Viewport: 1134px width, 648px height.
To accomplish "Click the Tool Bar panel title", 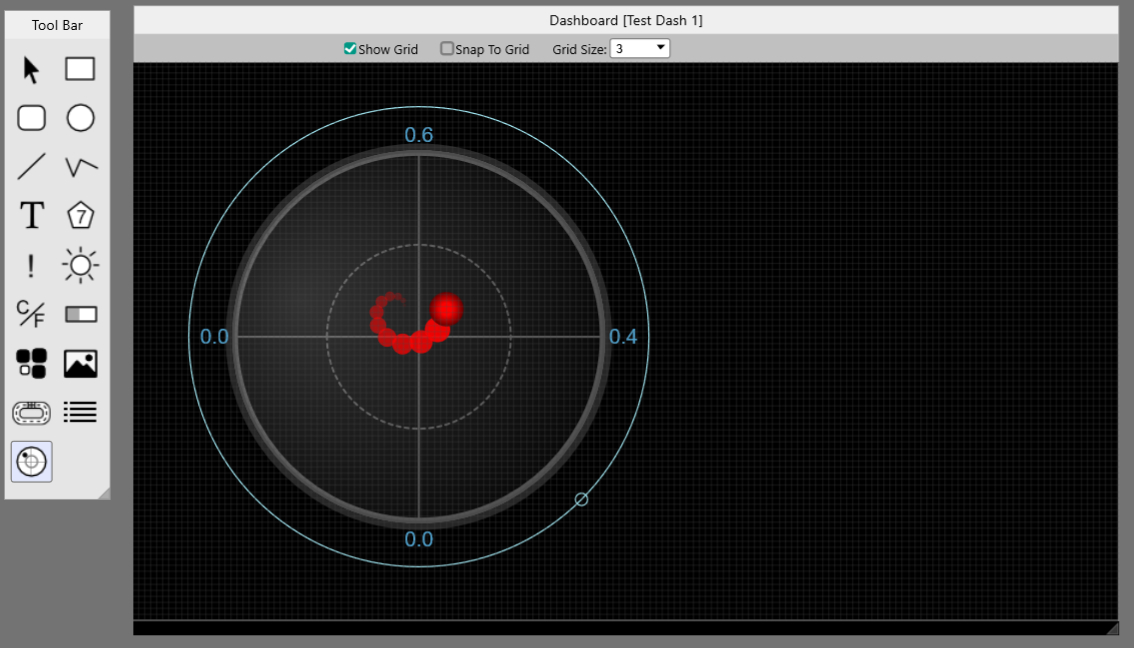I will click(x=57, y=25).
